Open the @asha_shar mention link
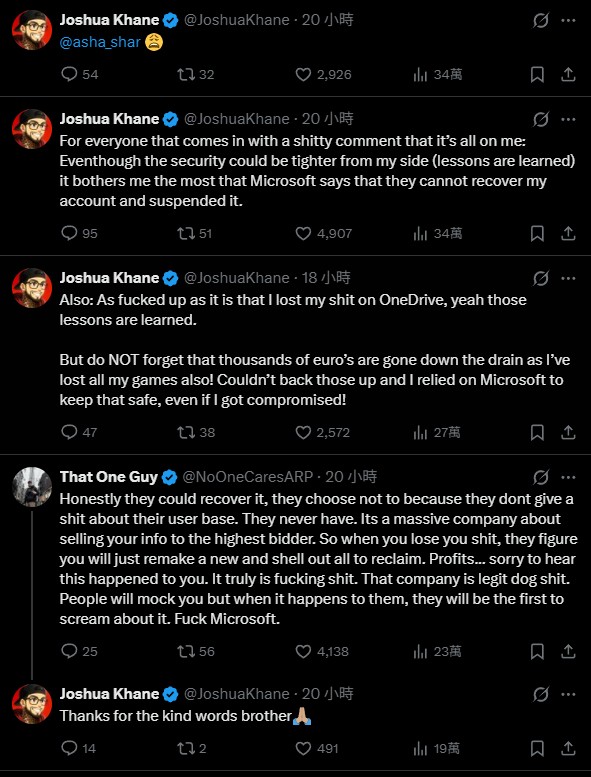Screen dimensions: 591x777 (100, 43)
